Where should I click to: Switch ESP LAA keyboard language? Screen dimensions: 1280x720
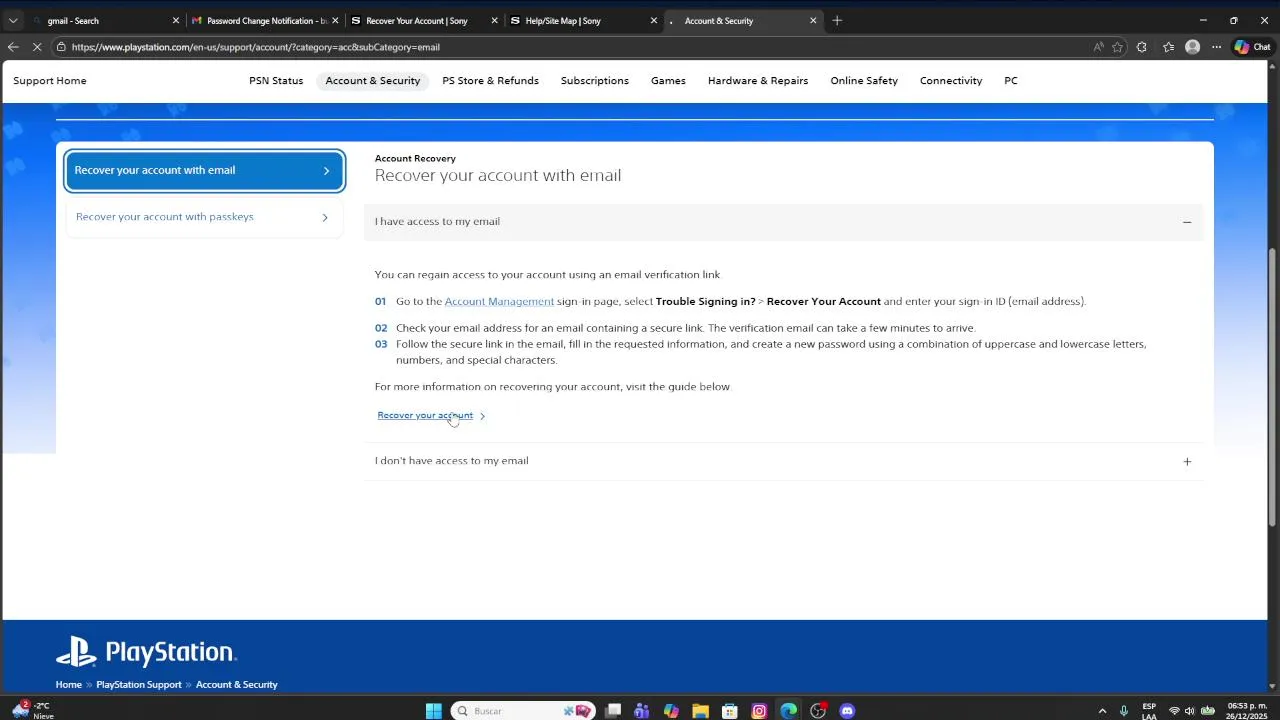point(1149,711)
